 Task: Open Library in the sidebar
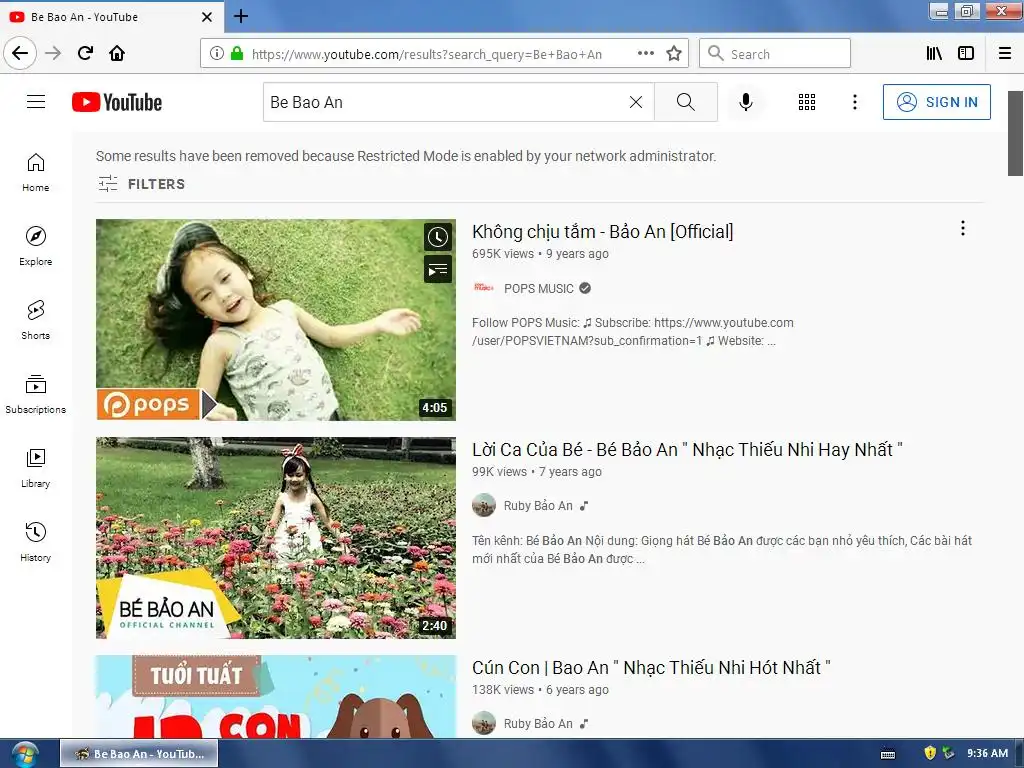tap(35, 468)
